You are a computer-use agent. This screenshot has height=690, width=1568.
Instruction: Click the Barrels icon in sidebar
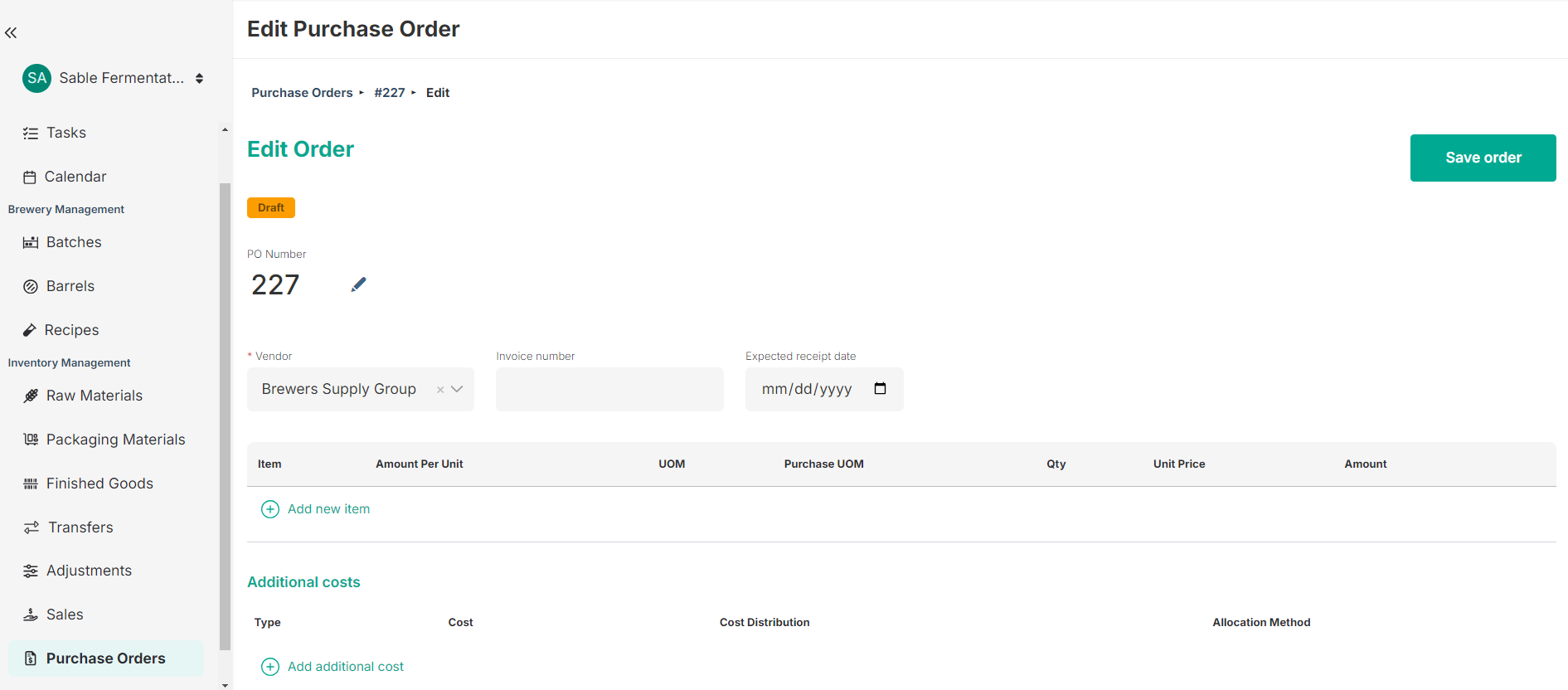(x=31, y=287)
